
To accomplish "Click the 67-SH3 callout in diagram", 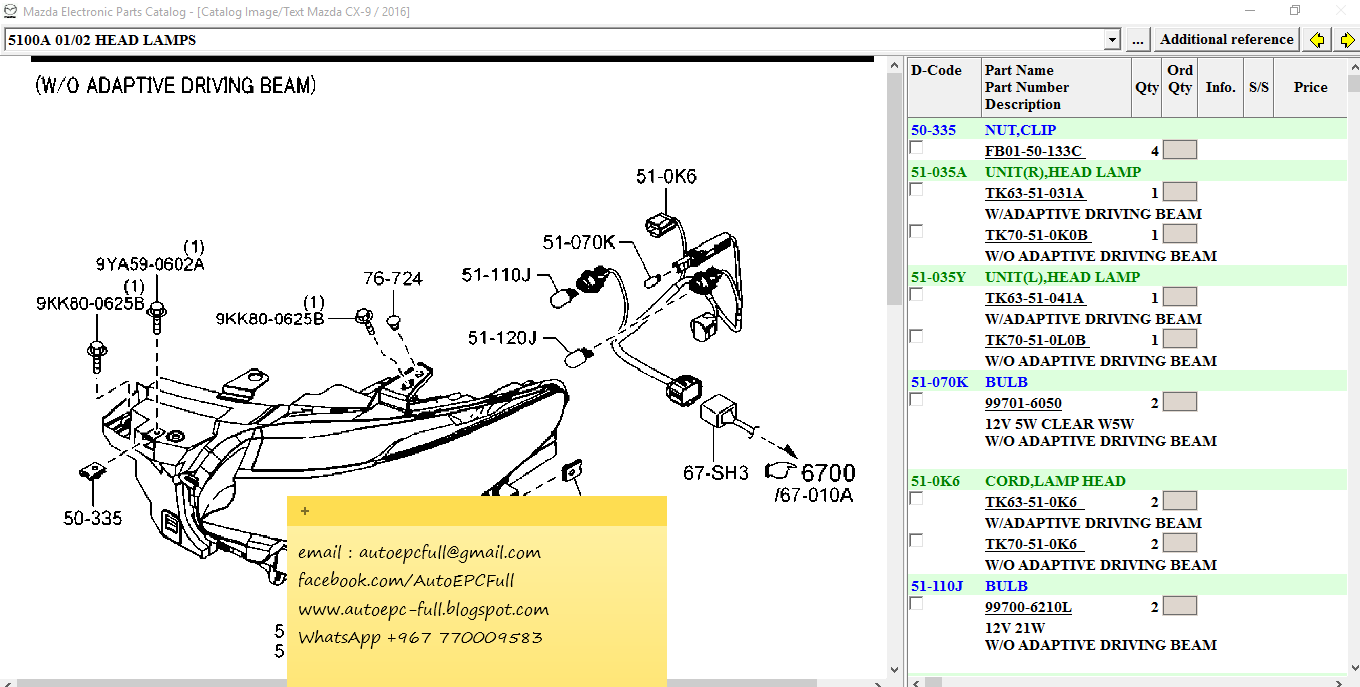I will [x=716, y=473].
